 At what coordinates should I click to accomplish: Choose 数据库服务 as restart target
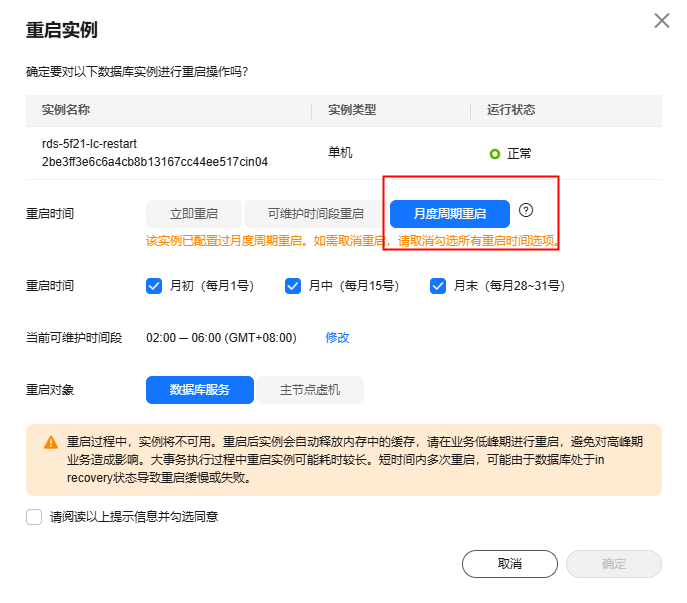200,390
